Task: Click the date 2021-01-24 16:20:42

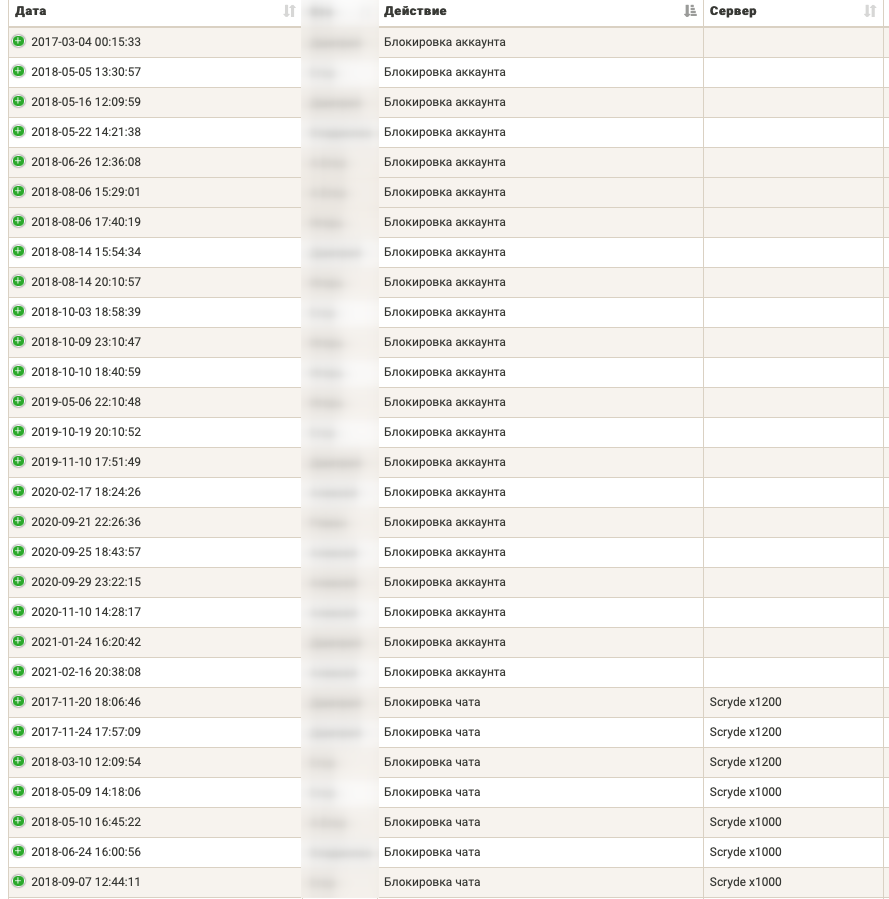Action: (86, 642)
